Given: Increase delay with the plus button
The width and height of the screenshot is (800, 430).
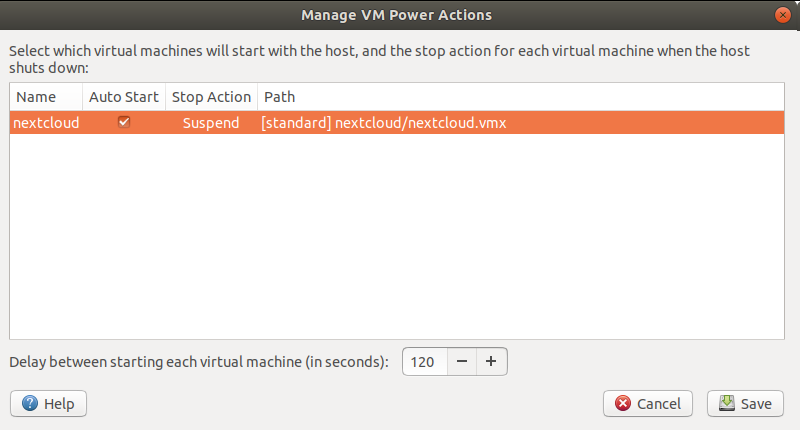Looking at the screenshot, I should pos(491,361).
